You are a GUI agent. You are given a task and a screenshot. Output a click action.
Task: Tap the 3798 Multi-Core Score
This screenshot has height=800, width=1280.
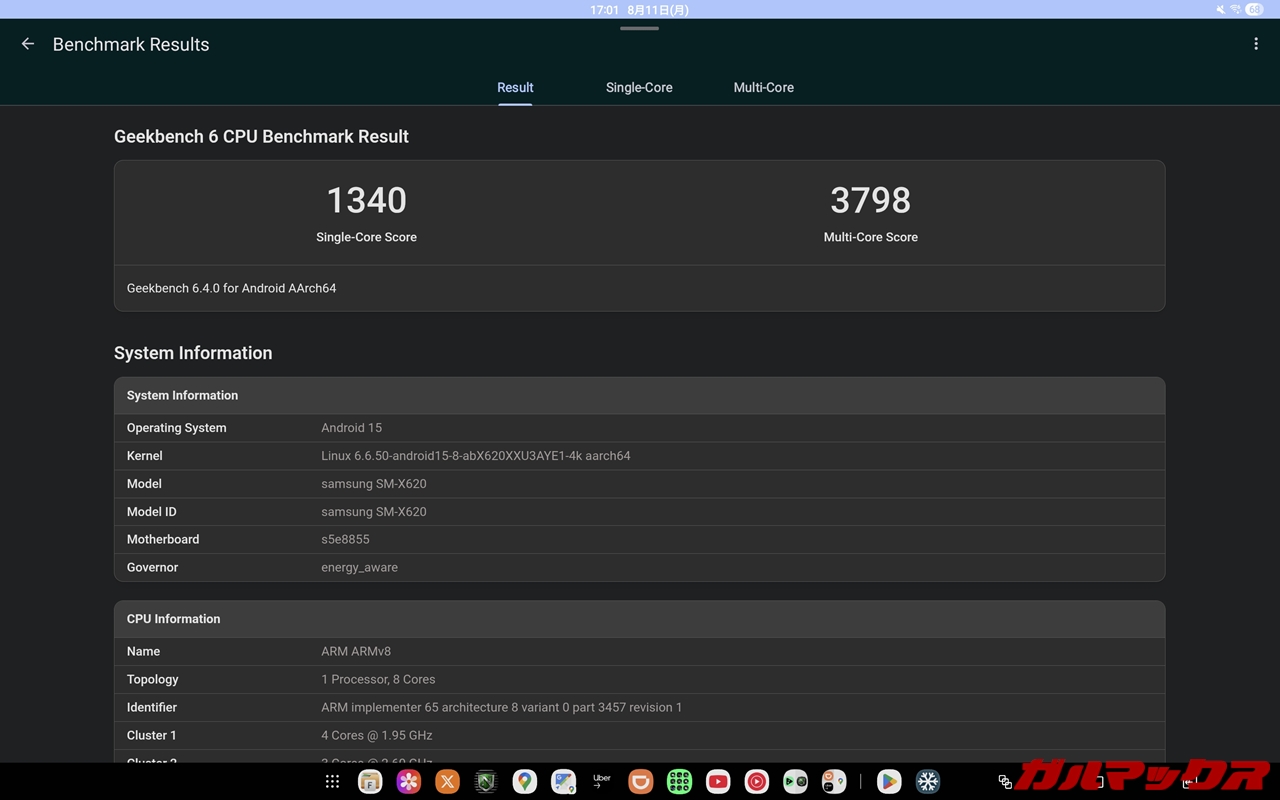tap(870, 201)
